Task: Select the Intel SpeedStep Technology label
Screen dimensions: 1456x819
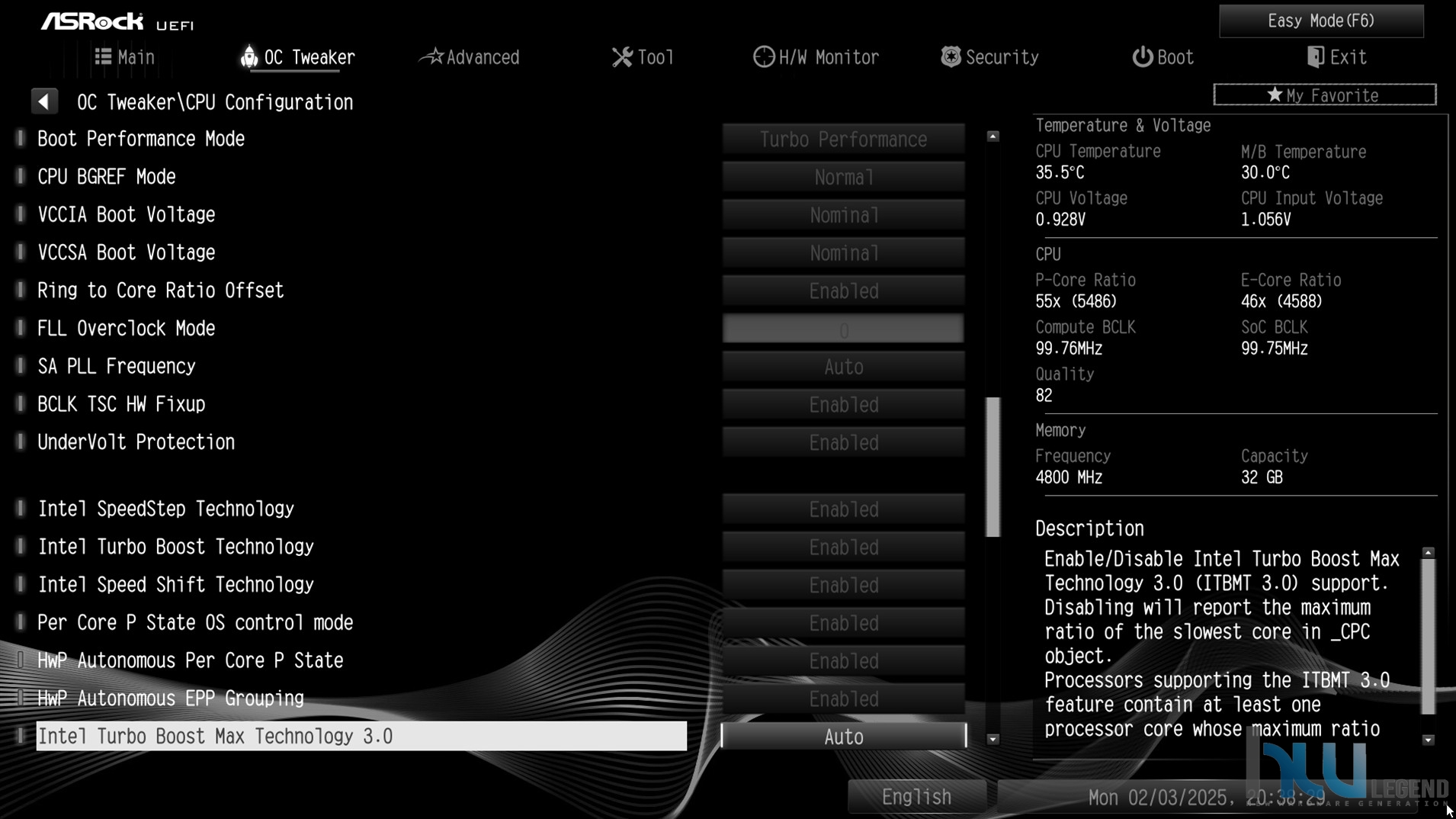Action: click(x=166, y=509)
